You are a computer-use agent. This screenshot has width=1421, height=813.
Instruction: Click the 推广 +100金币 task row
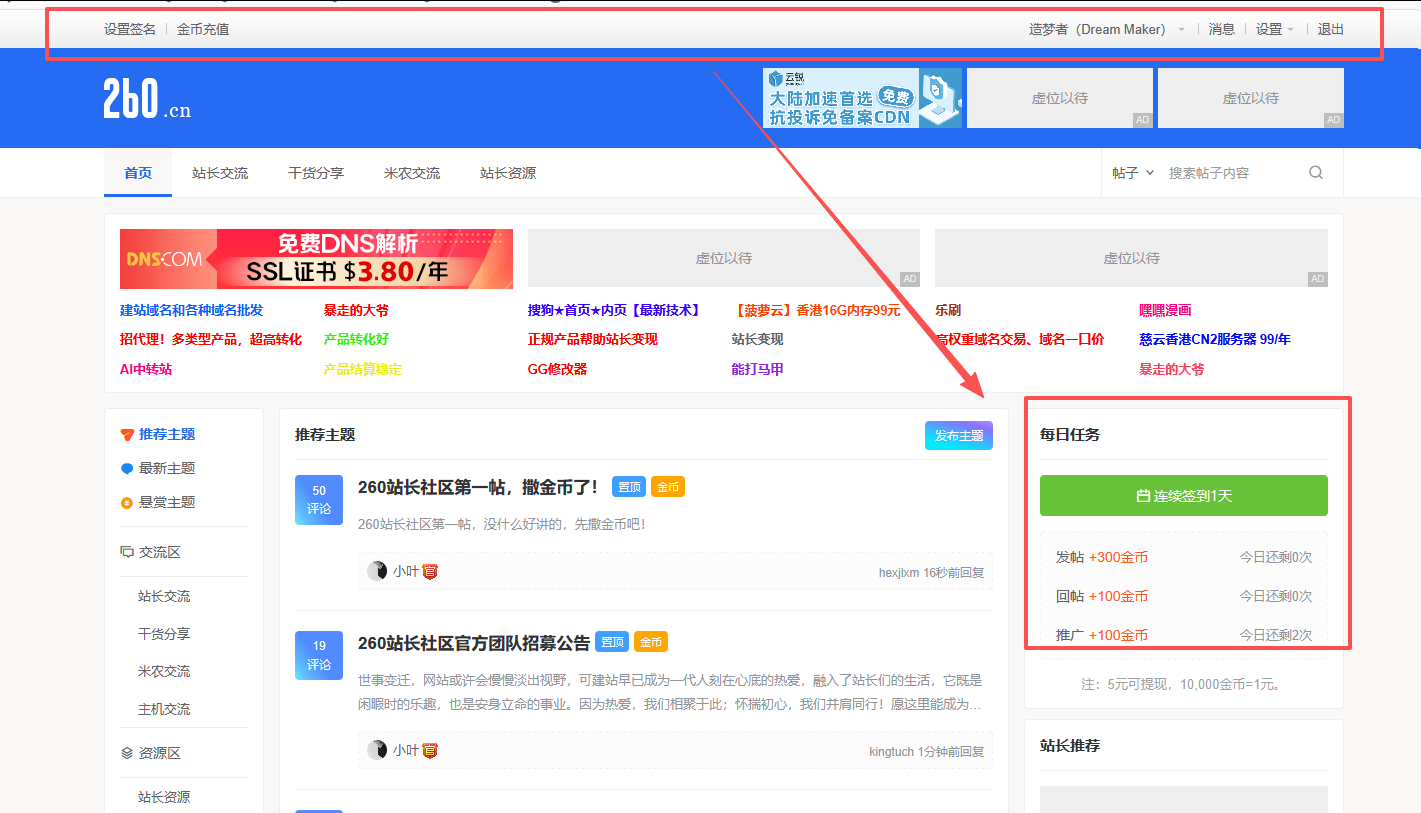1184,635
